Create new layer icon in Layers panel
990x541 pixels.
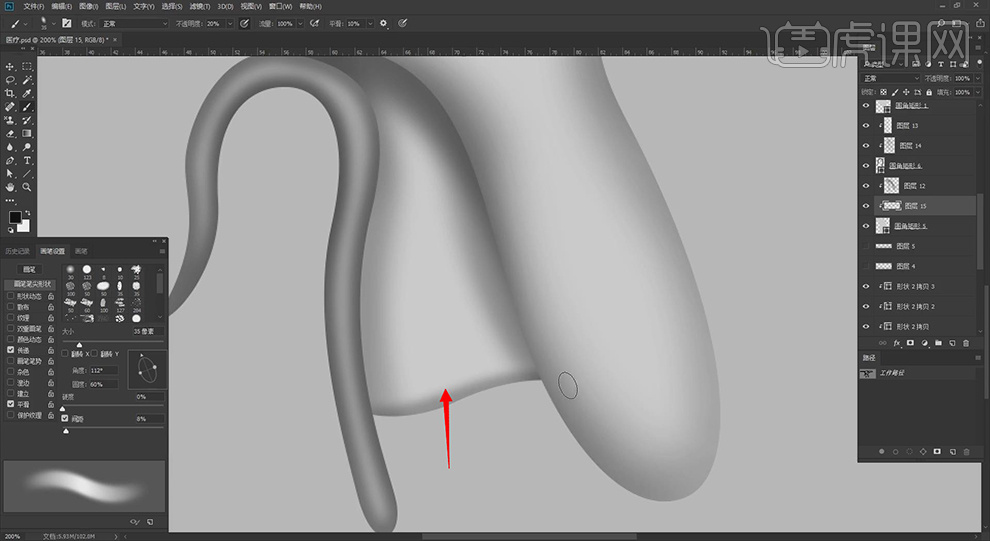click(x=952, y=343)
